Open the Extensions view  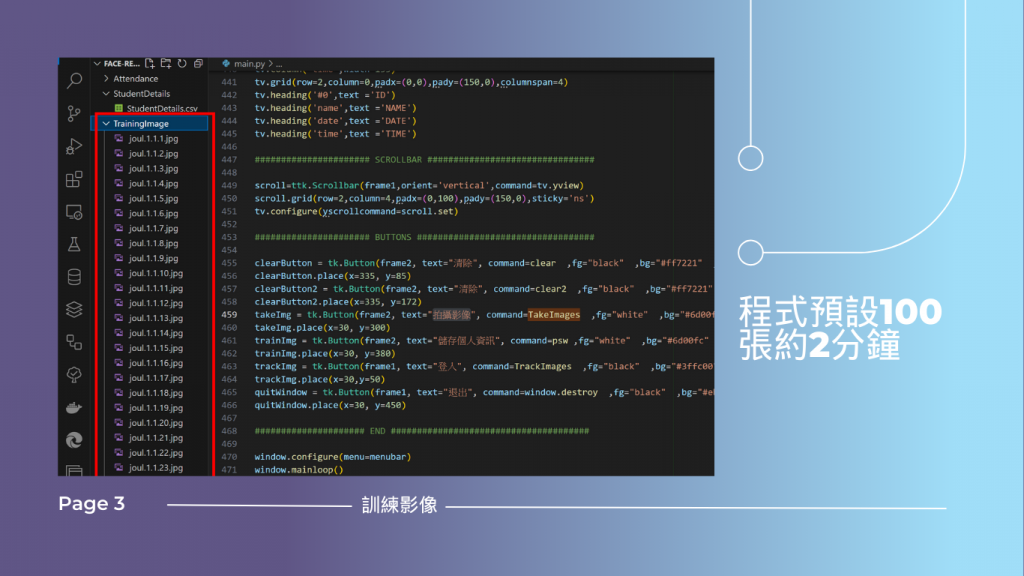pyautogui.click(x=74, y=179)
